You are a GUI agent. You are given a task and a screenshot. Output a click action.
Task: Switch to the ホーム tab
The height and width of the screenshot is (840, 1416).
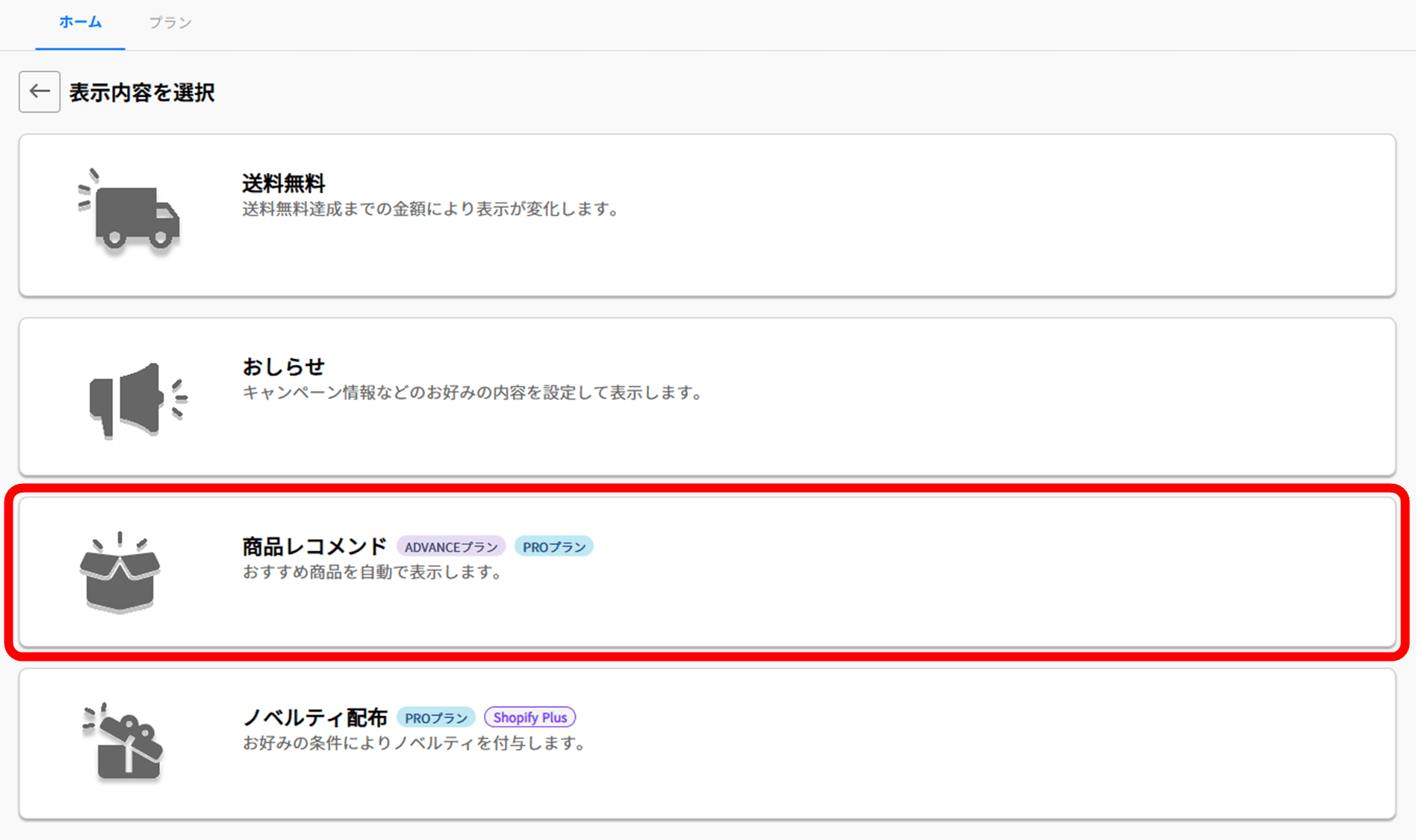coord(80,22)
